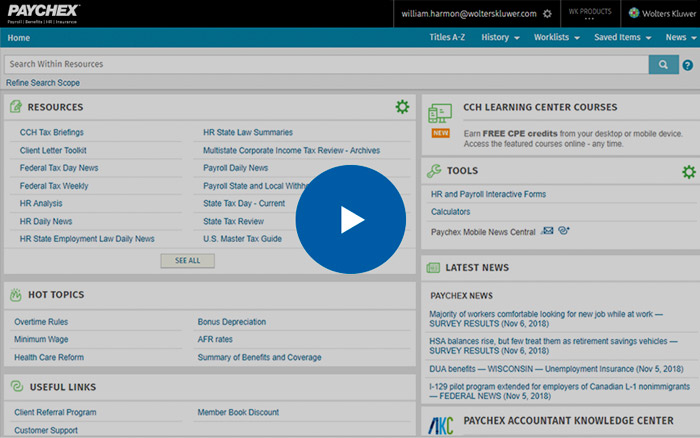This screenshot has height=438, width=700.
Task: Open State Tax Day - Current
Action: point(244,203)
